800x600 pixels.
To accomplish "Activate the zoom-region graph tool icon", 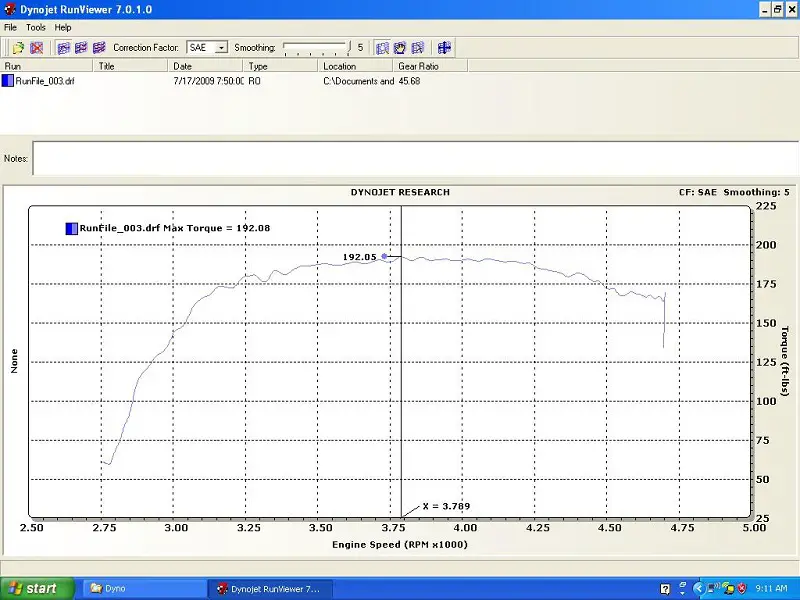I will pos(382,48).
